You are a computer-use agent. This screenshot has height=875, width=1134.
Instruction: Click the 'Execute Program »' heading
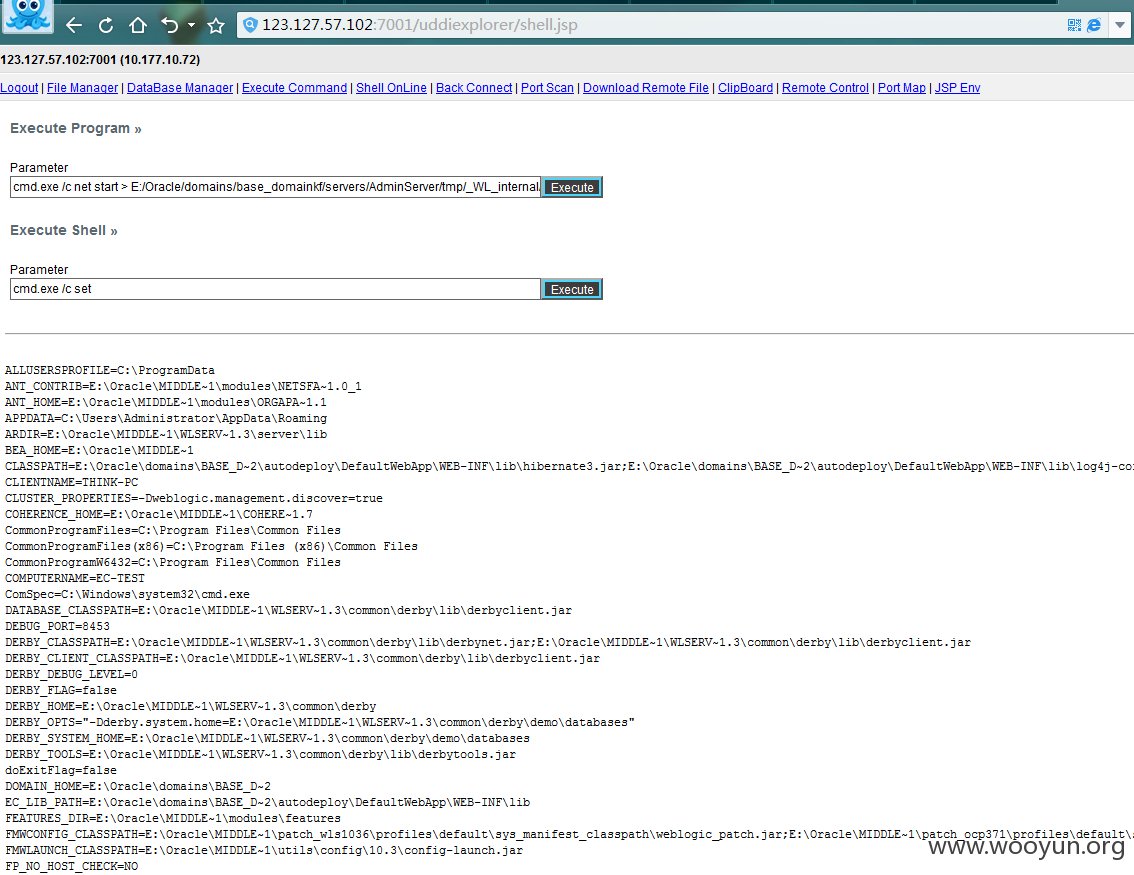[75, 129]
